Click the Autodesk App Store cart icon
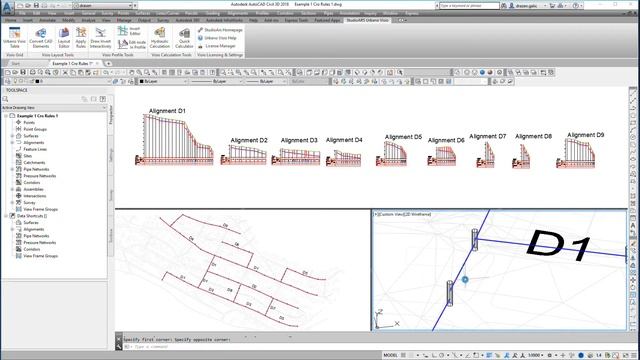The image size is (640, 360). click(x=552, y=6)
